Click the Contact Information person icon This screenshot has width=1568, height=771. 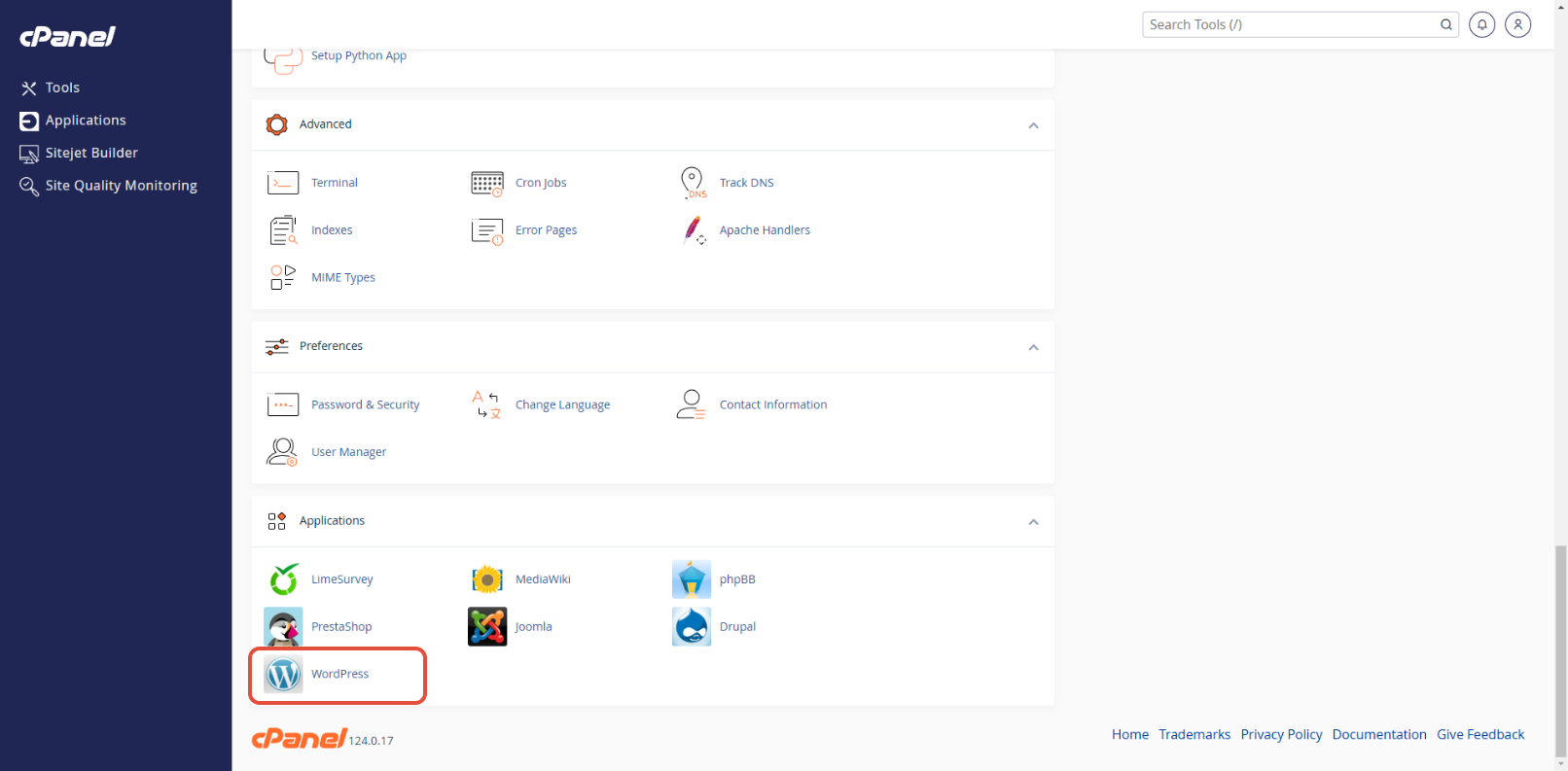pyautogui.click(x=692, y=404)
